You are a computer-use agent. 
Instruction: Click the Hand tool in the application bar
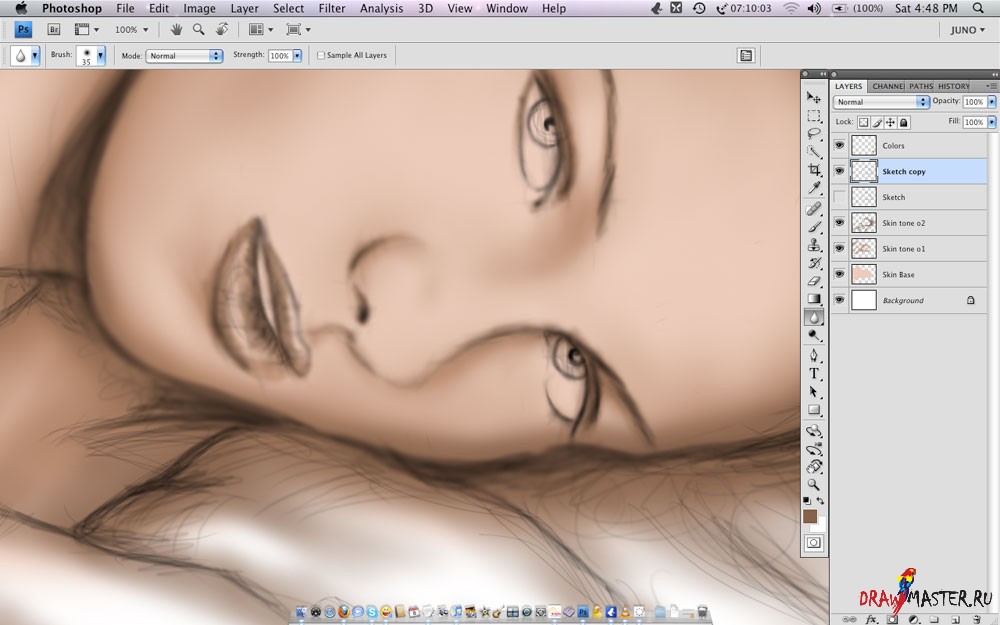pyautogui.click(x=177, y=29)
